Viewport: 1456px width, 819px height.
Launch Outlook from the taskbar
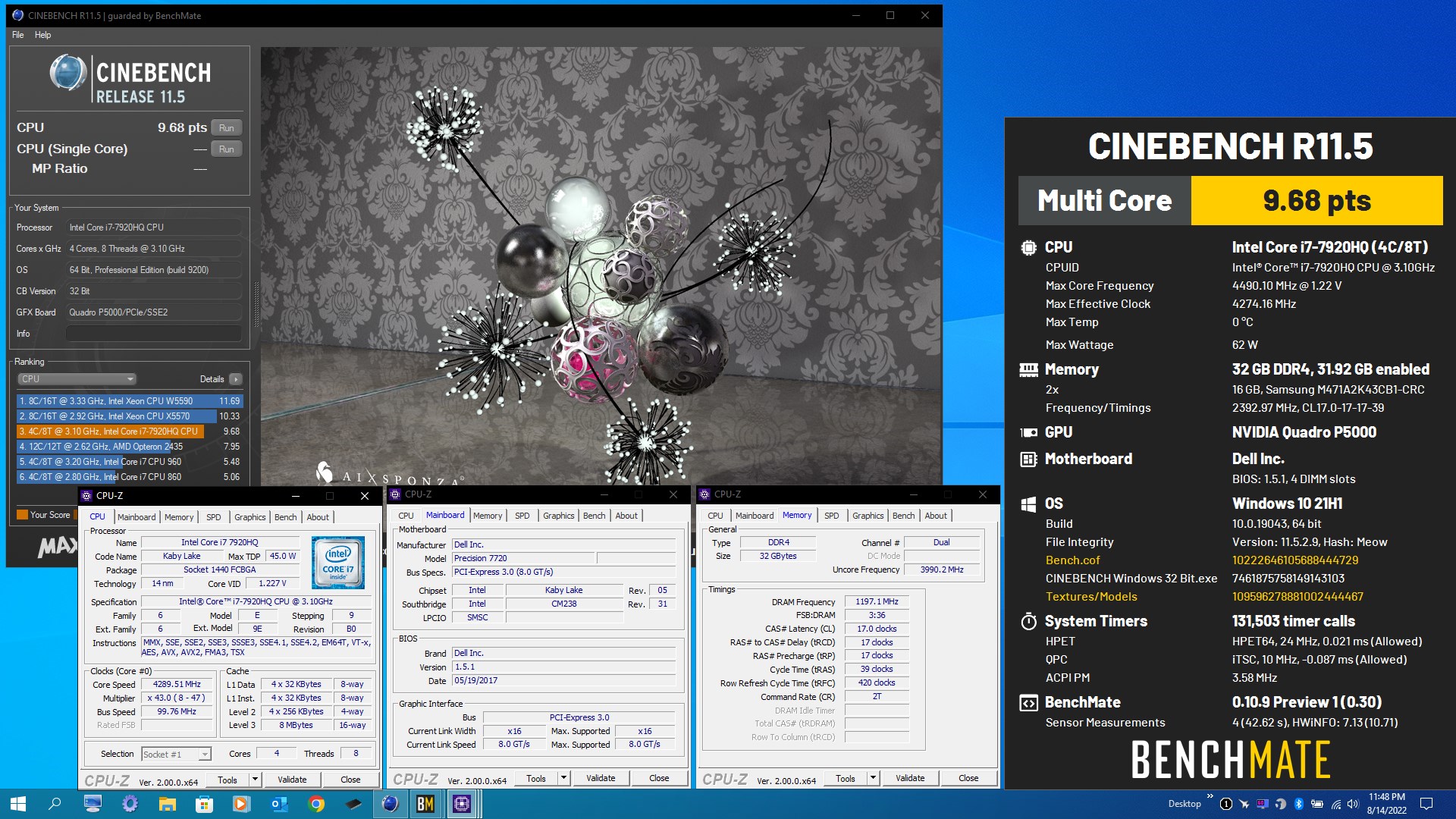tap(278, 804)
